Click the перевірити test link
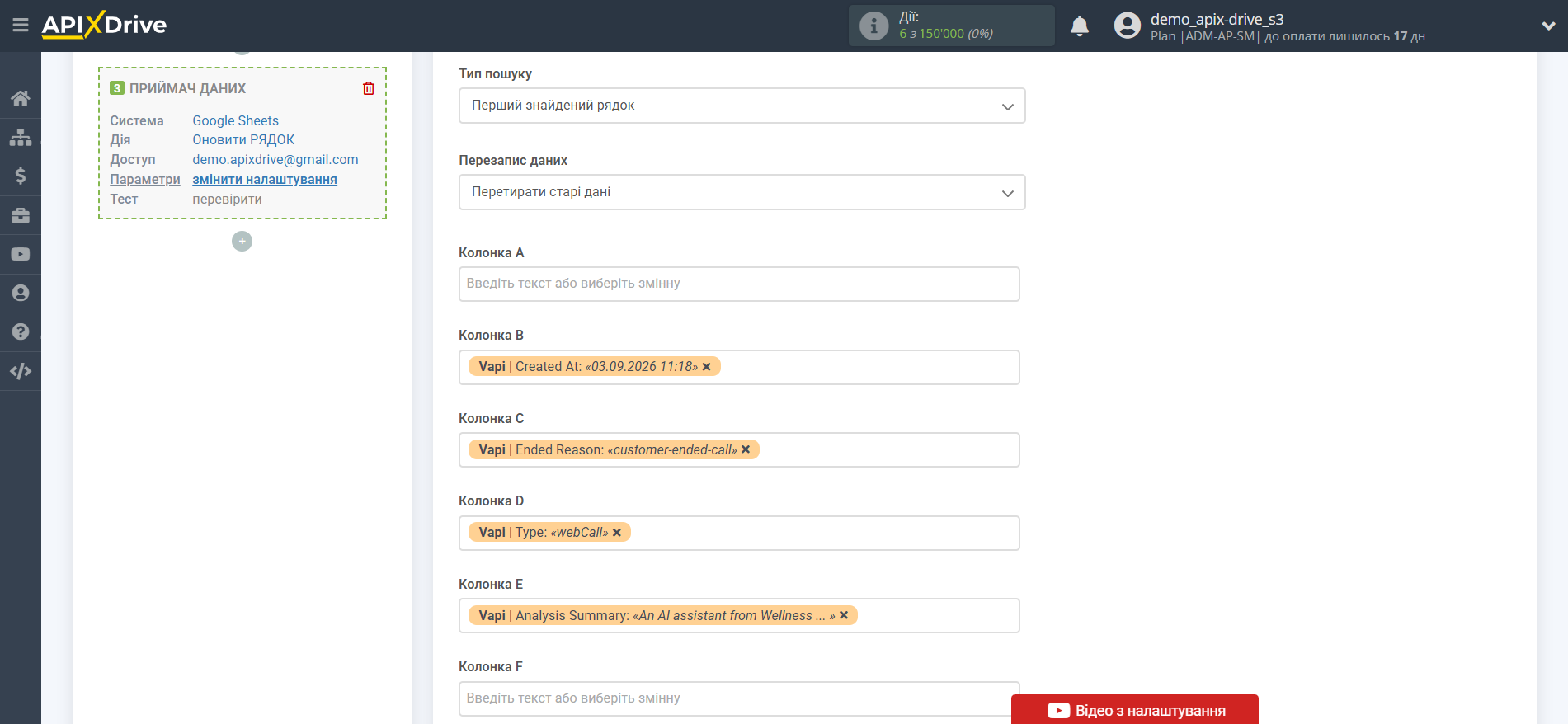This screenshot has height=724, width=1568. click(x=227, y=199)
